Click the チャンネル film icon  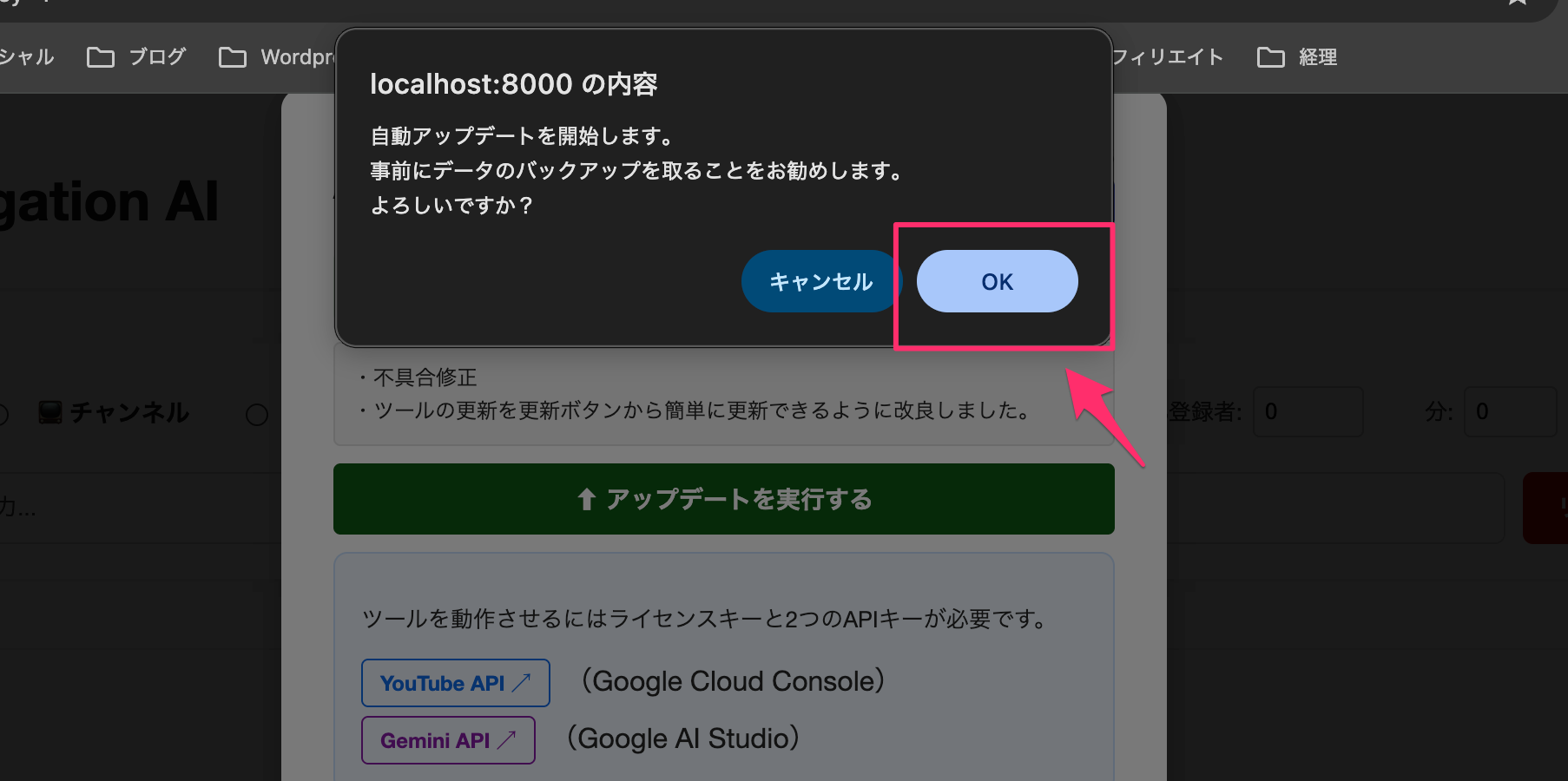coord(50,413)
